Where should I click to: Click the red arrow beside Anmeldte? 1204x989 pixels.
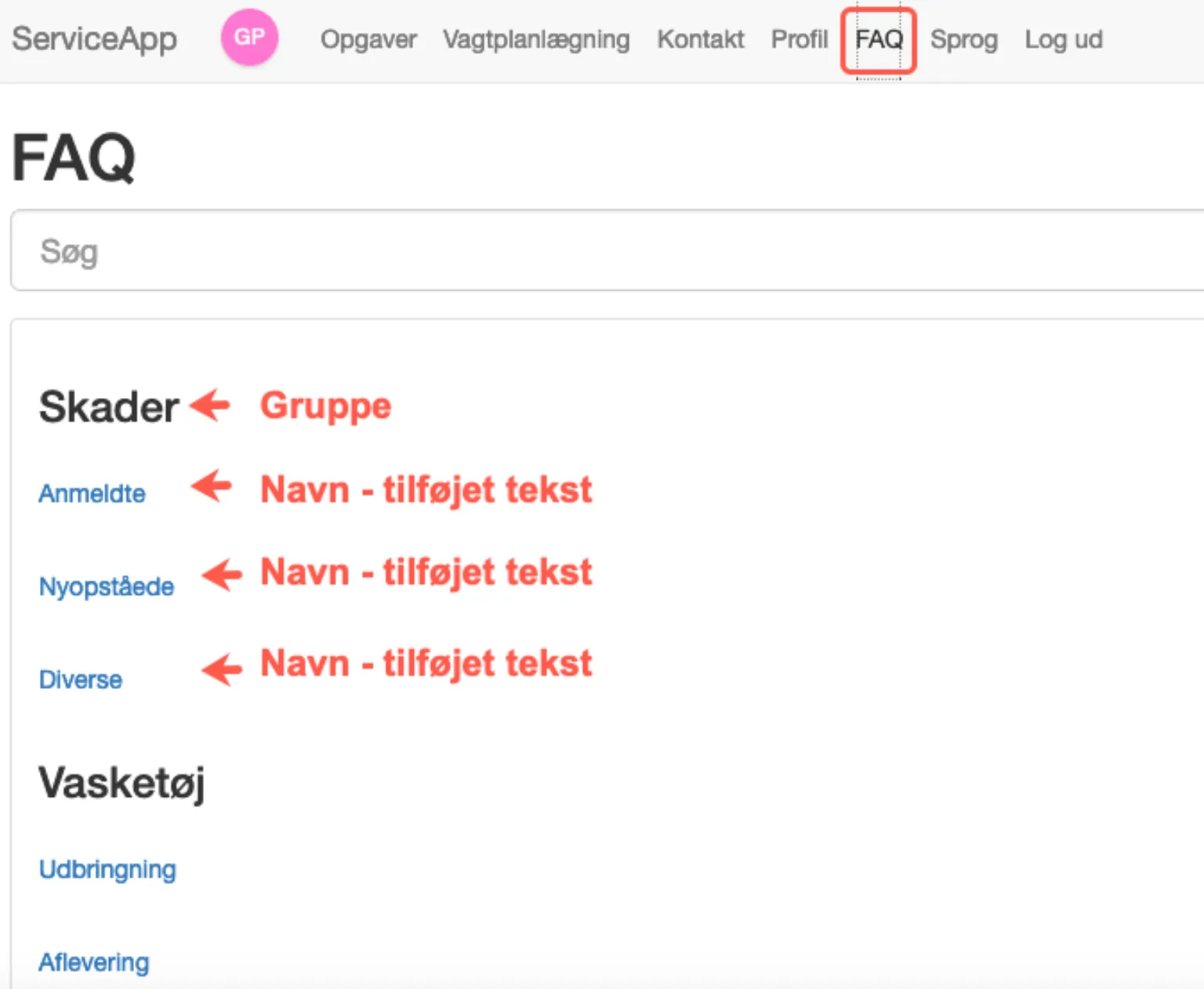coord(212,488)
